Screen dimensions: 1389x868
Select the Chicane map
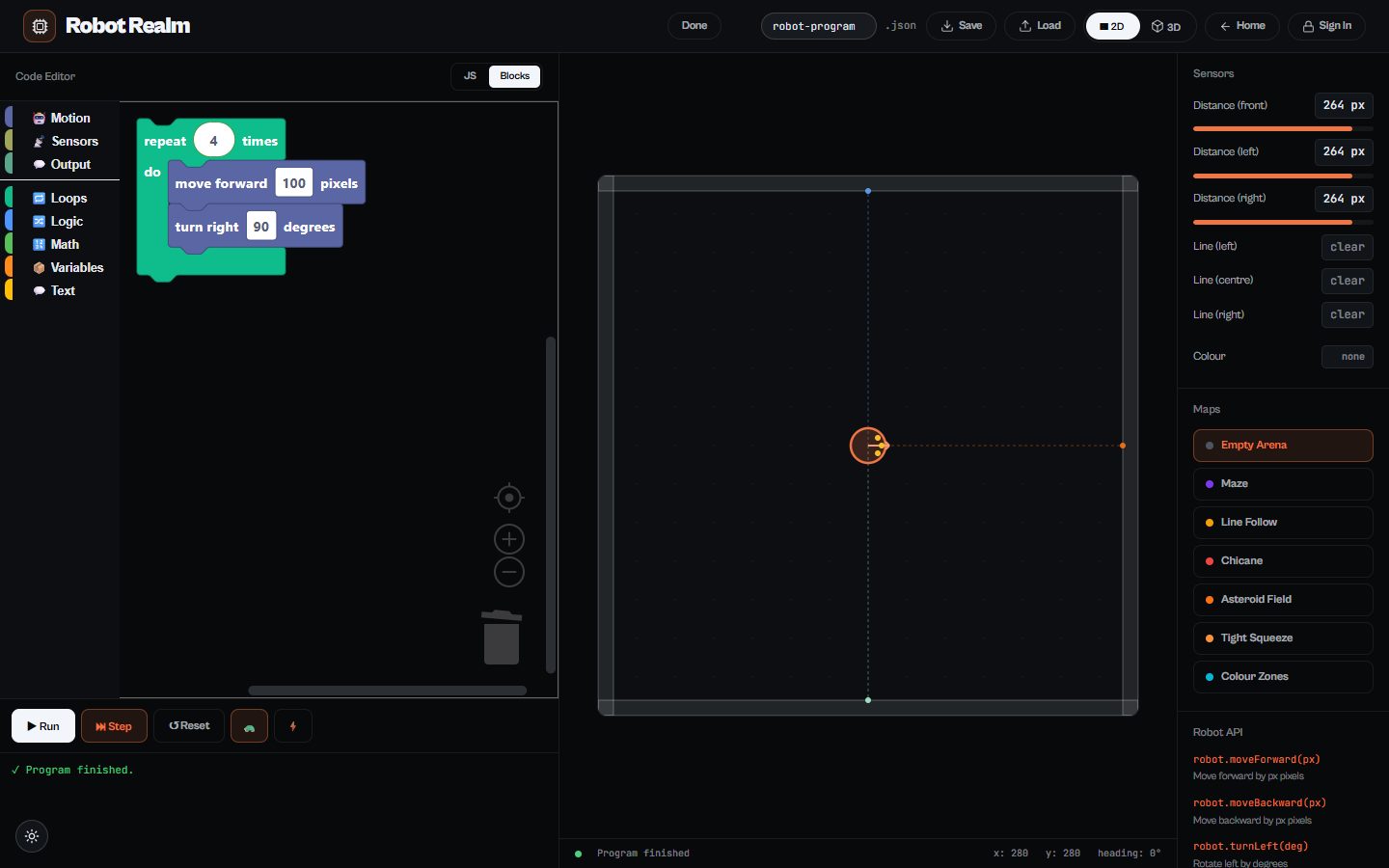tap(1283, 561)
